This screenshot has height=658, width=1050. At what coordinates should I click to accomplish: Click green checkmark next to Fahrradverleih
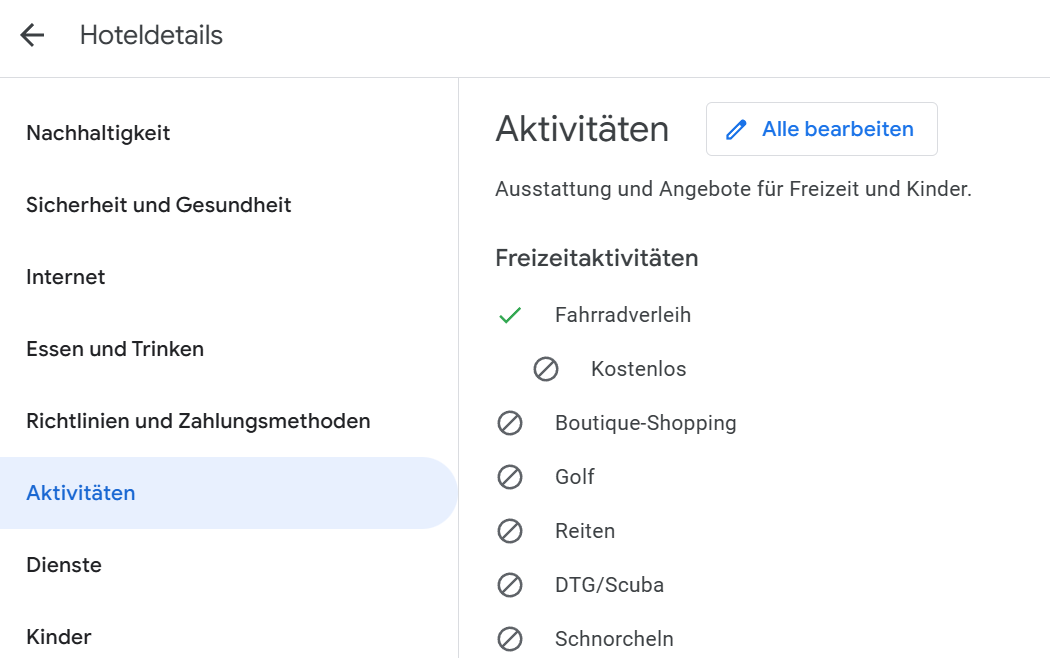click(x=510, y=316)
